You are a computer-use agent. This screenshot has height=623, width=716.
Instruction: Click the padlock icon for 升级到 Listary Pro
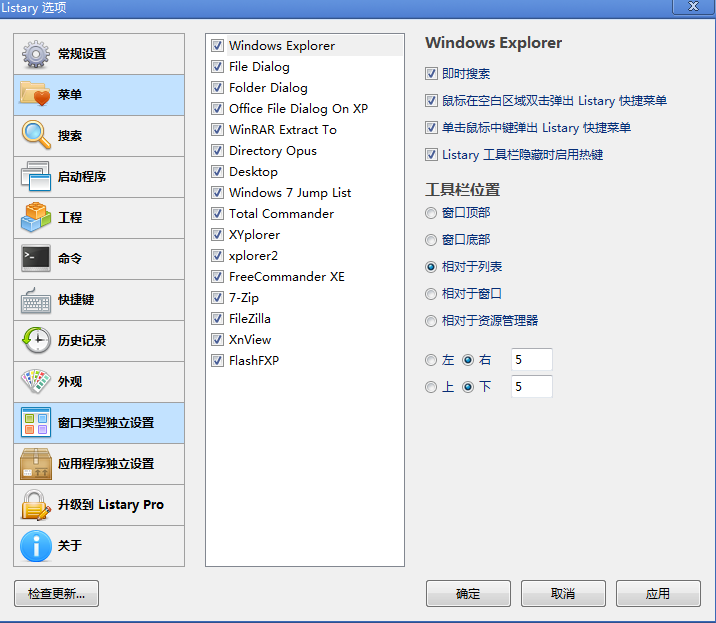pos(36,505)
